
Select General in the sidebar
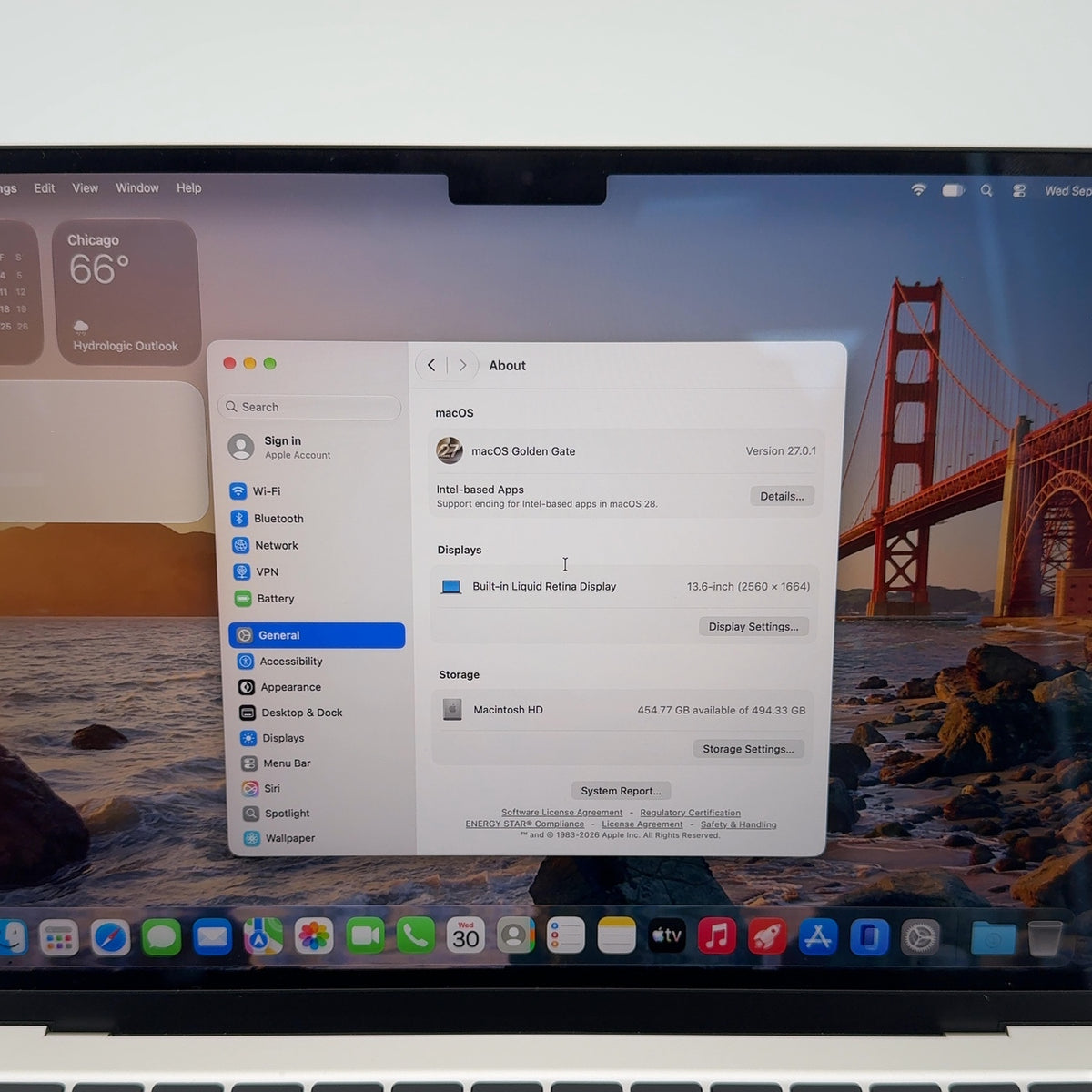[317, 635]
